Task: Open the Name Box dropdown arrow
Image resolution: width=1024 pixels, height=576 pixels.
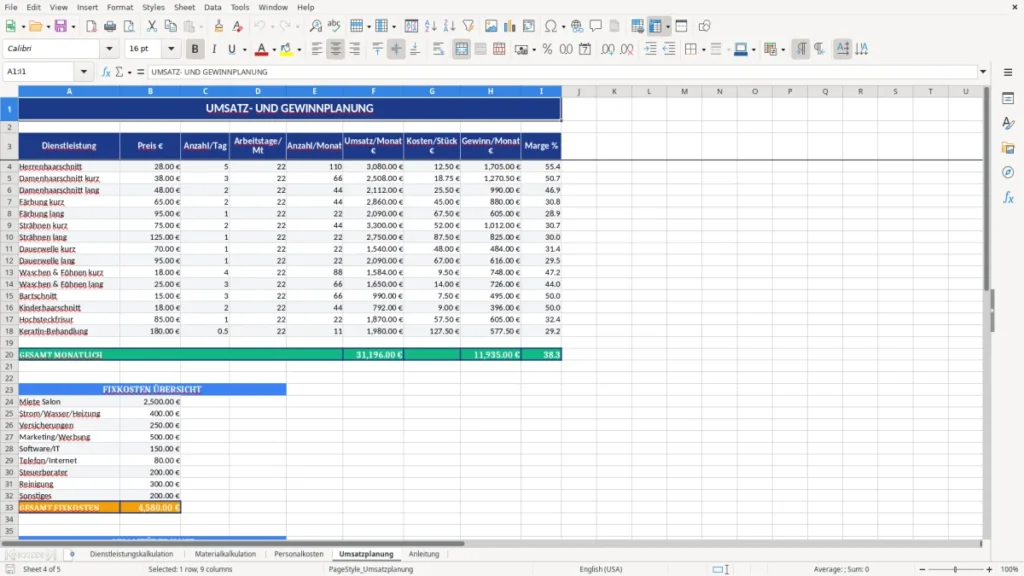Action: point(84,72)
